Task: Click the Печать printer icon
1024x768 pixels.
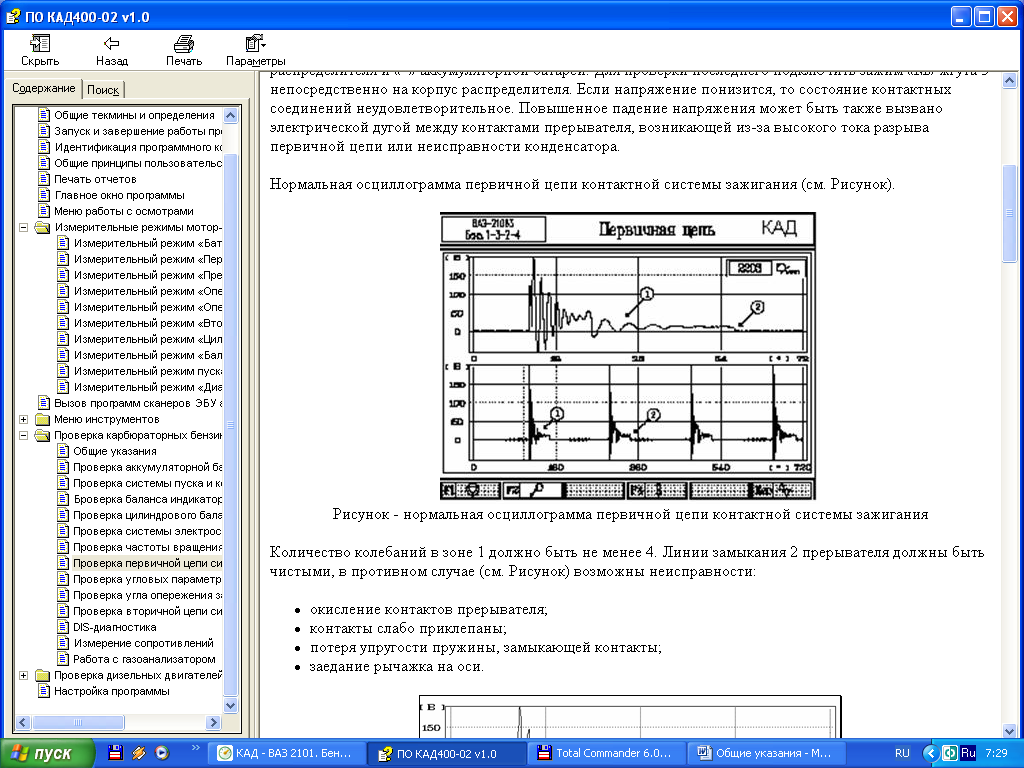Action: coord(184,44)
